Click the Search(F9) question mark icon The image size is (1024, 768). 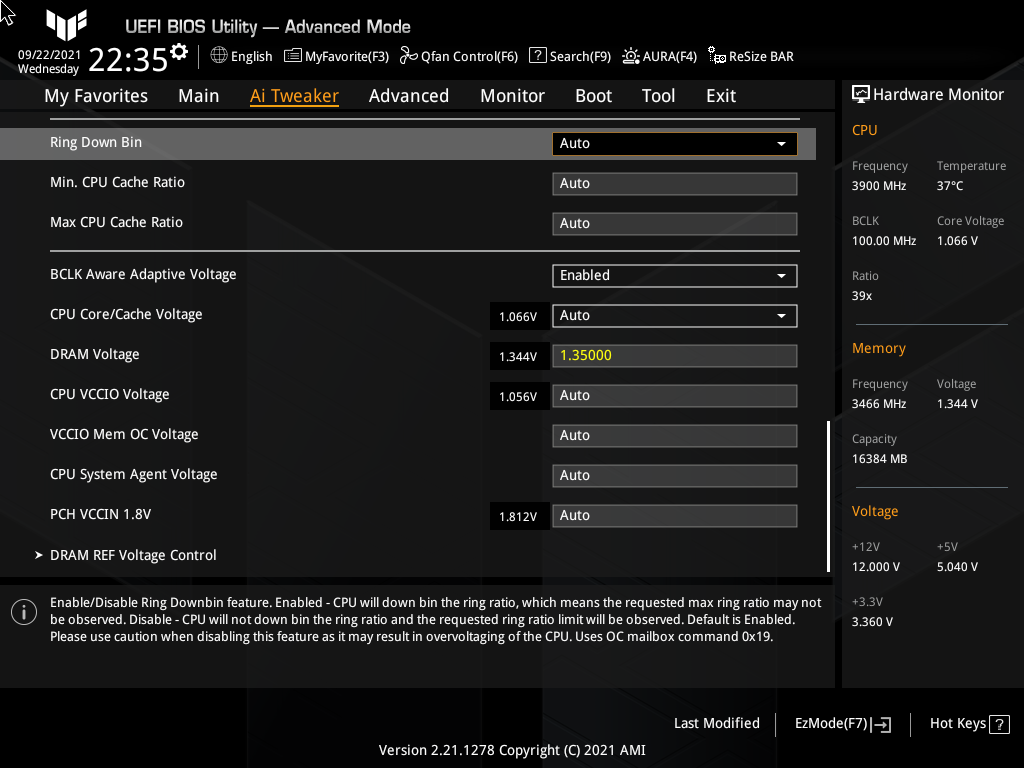[537, 56]
